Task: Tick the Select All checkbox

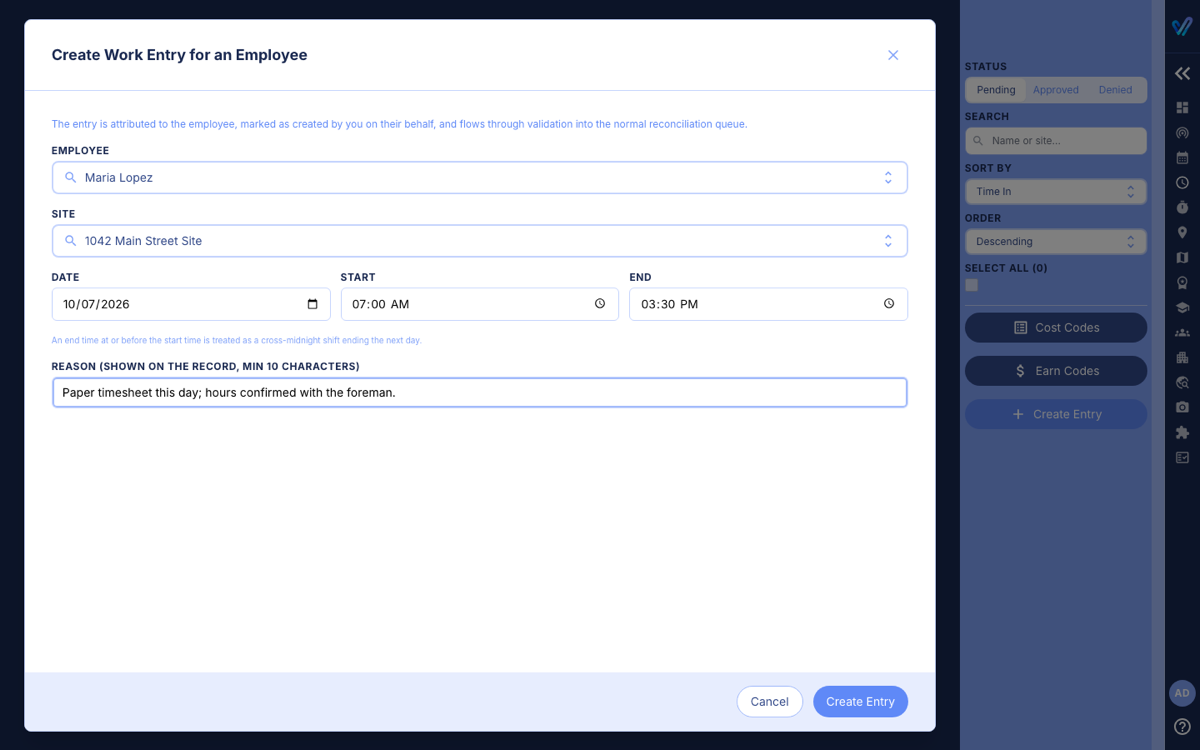Action: click(x=972, y=285)
